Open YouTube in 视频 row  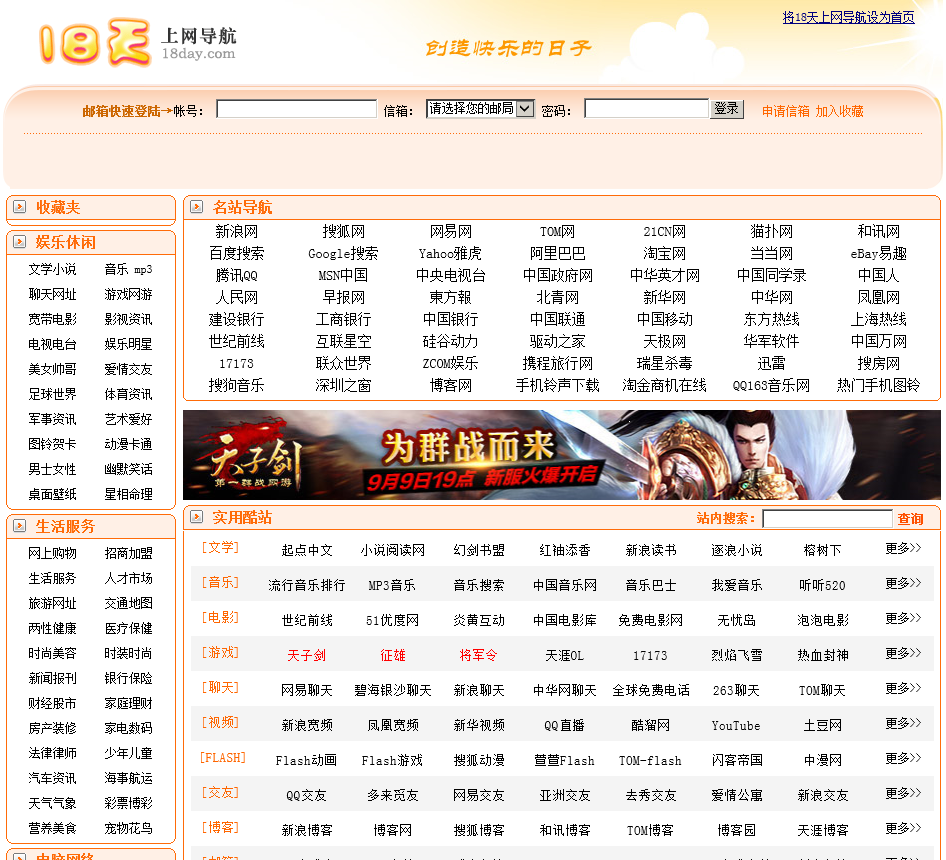click(736, 725)
